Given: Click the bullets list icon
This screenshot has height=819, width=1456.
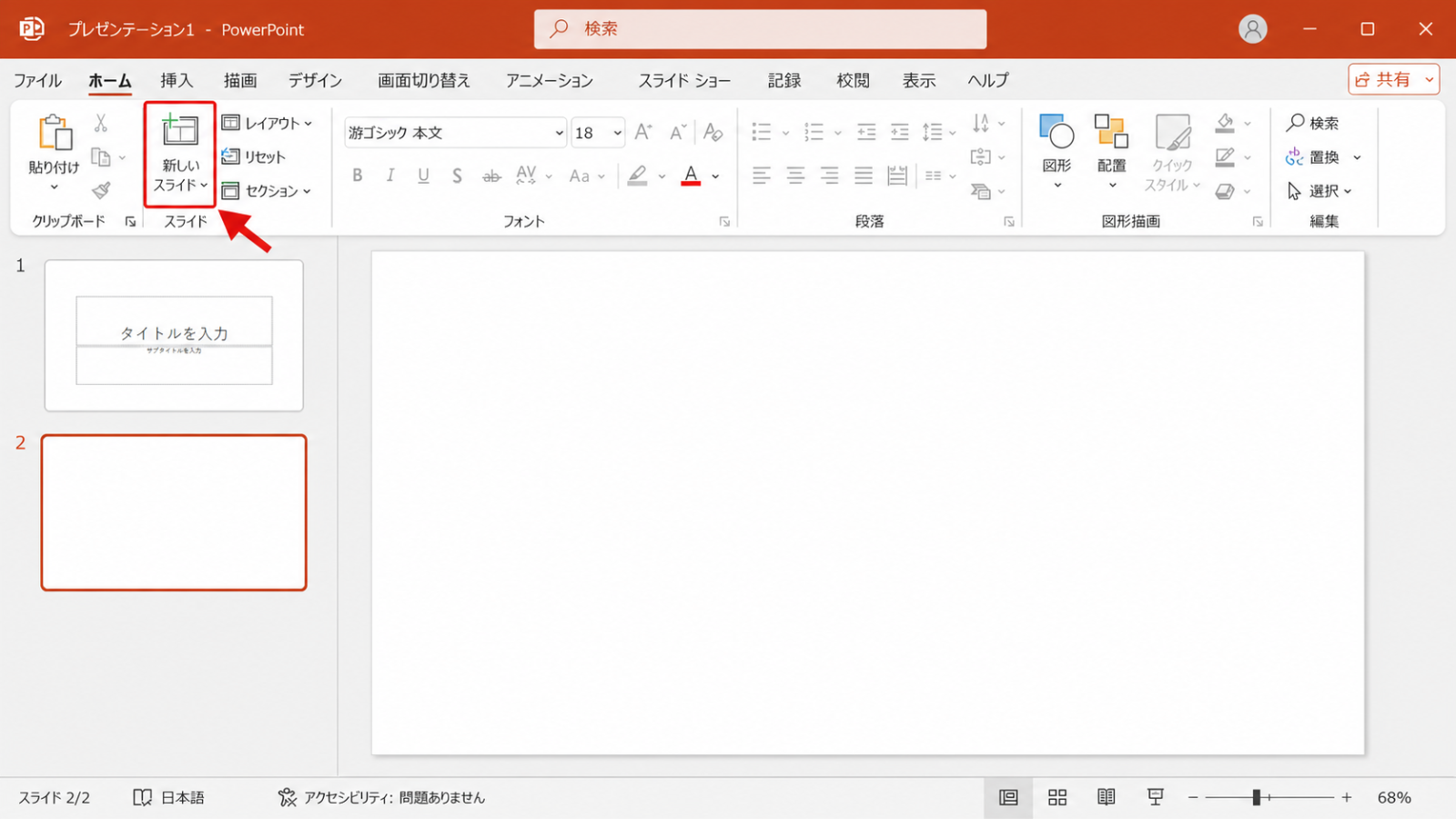Looking at the screenshot, I should tap(762, 133).
